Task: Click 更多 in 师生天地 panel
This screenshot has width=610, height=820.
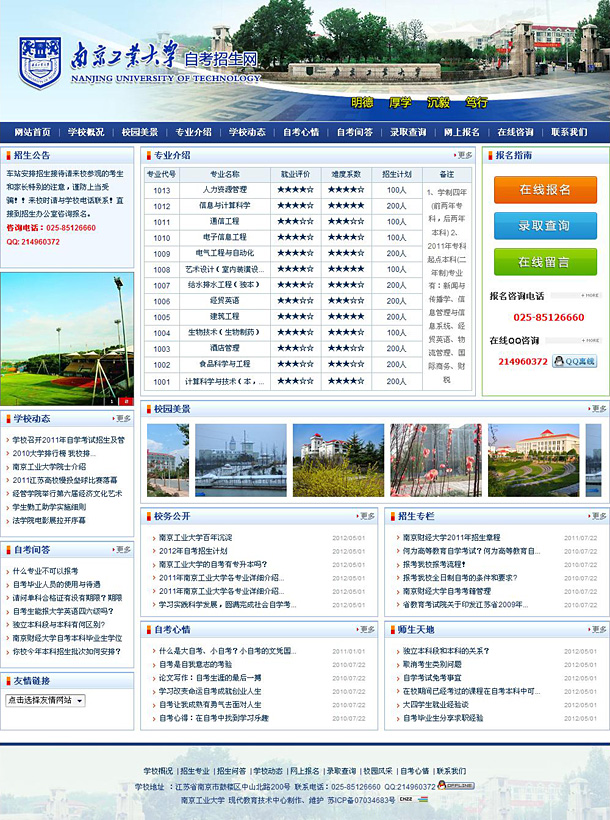Action: 597,630
